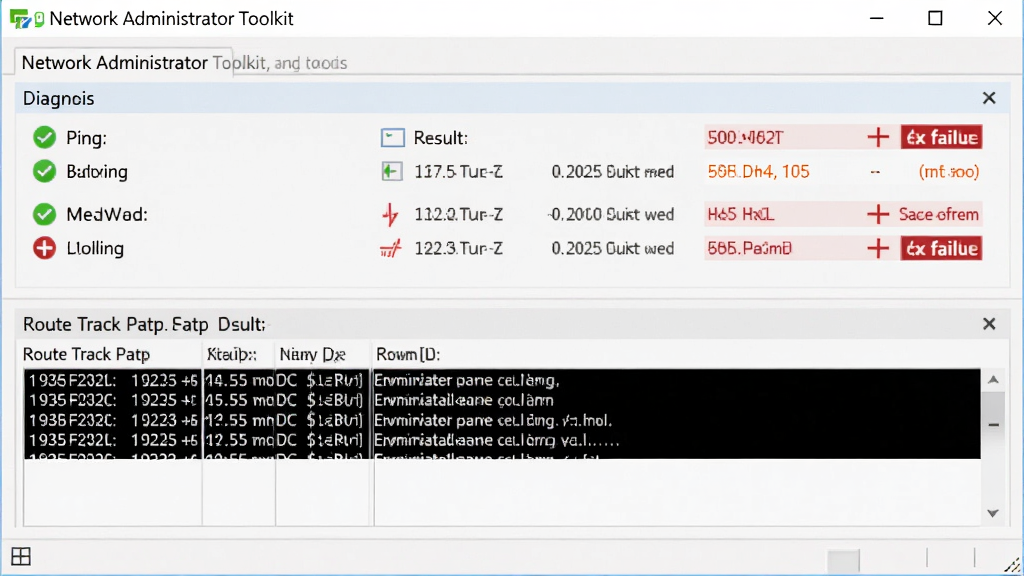This screenshot has width=1024, height=576.
Task: Click the Sace ofrem link
Action: click(938, 214)
